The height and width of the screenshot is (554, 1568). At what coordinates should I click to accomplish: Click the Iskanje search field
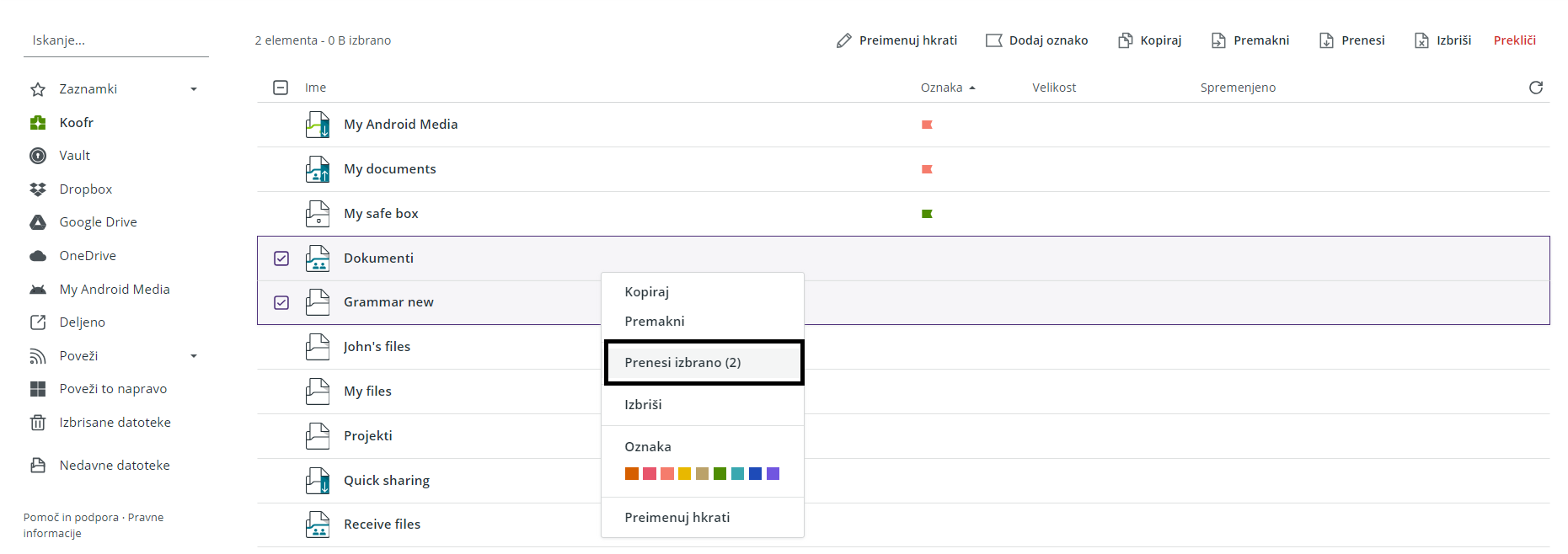point(116,40)
